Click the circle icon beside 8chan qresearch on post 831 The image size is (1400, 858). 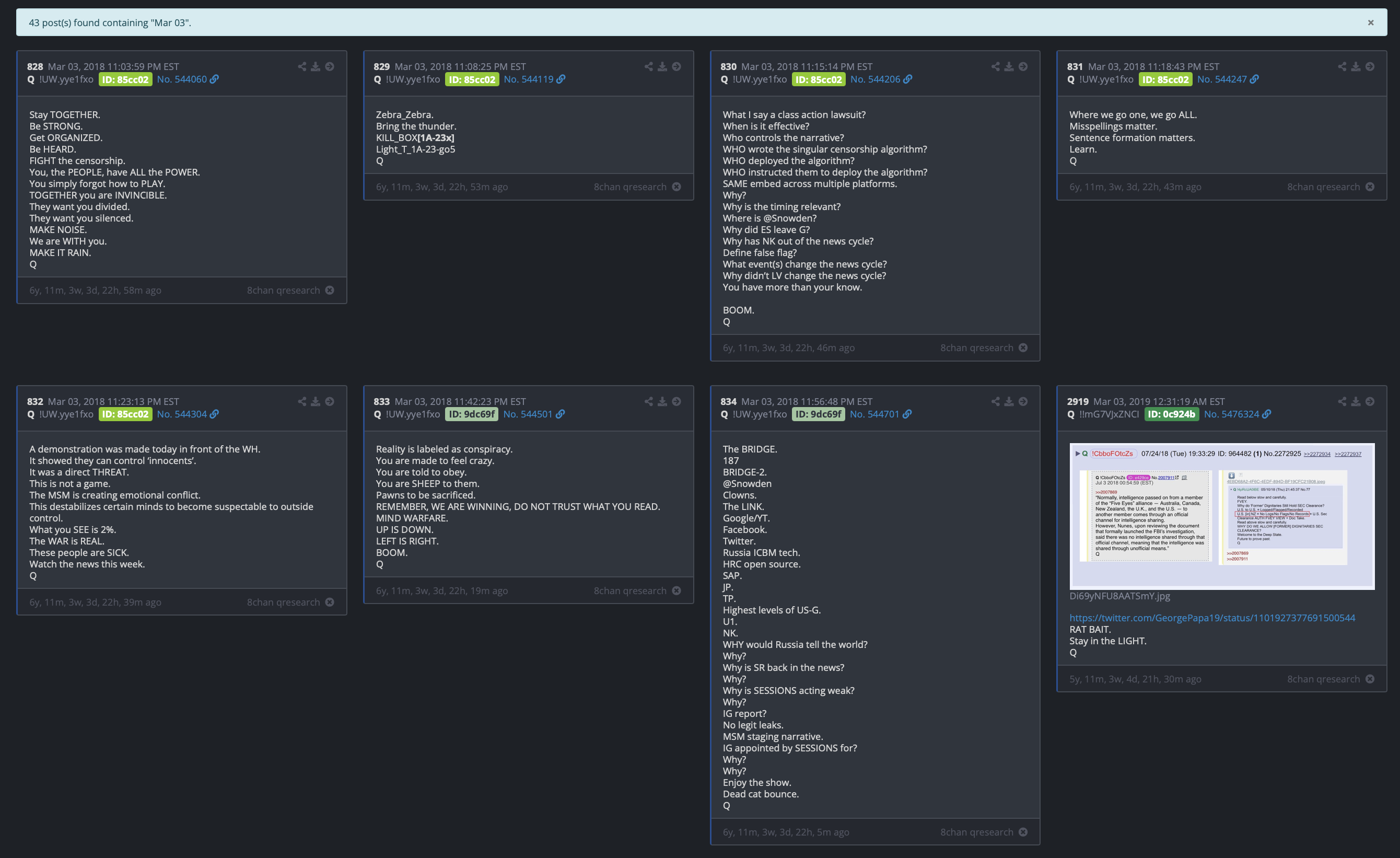(1370, 187)
